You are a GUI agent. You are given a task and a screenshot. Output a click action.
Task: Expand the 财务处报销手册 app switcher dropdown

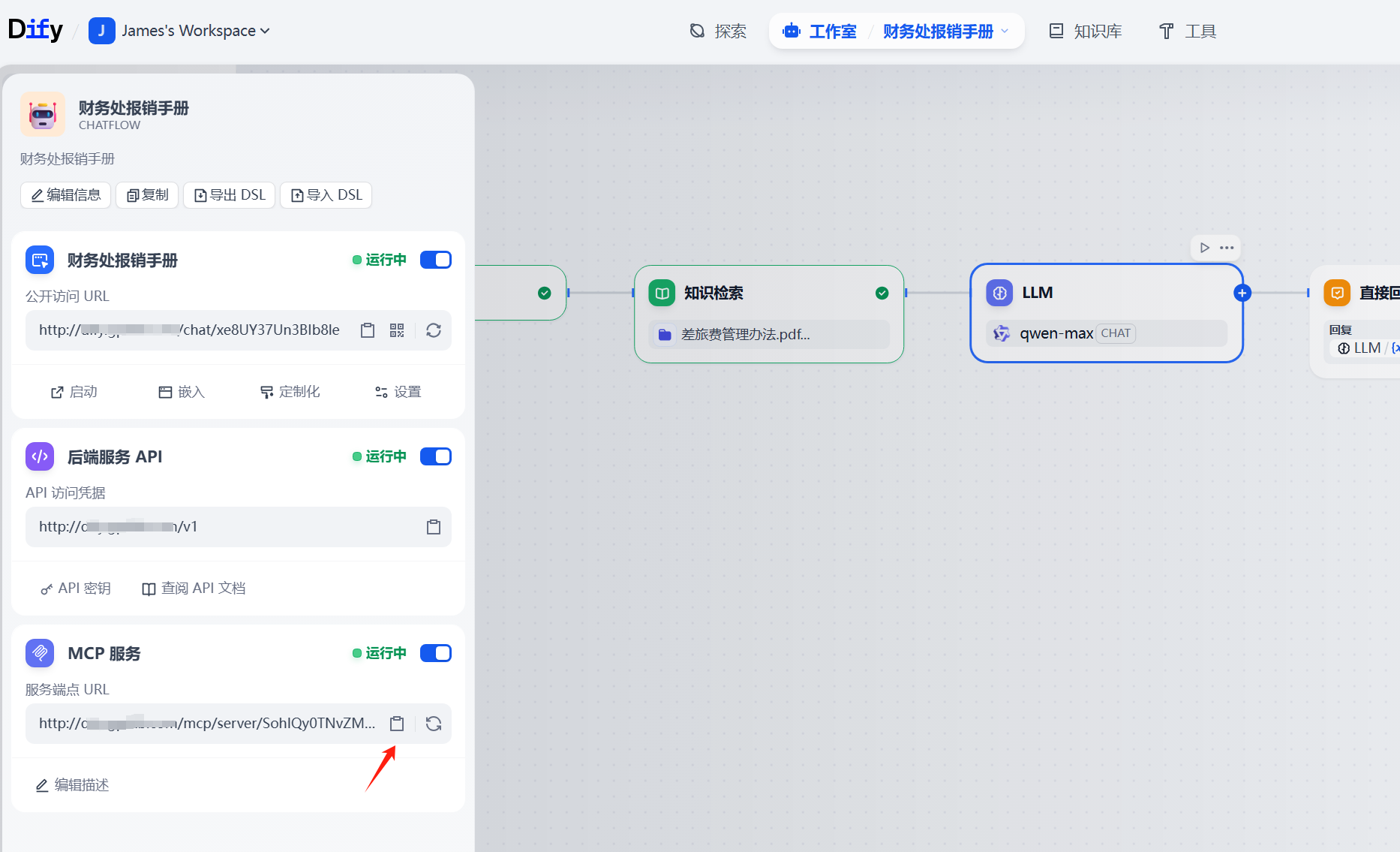point(945,32)
